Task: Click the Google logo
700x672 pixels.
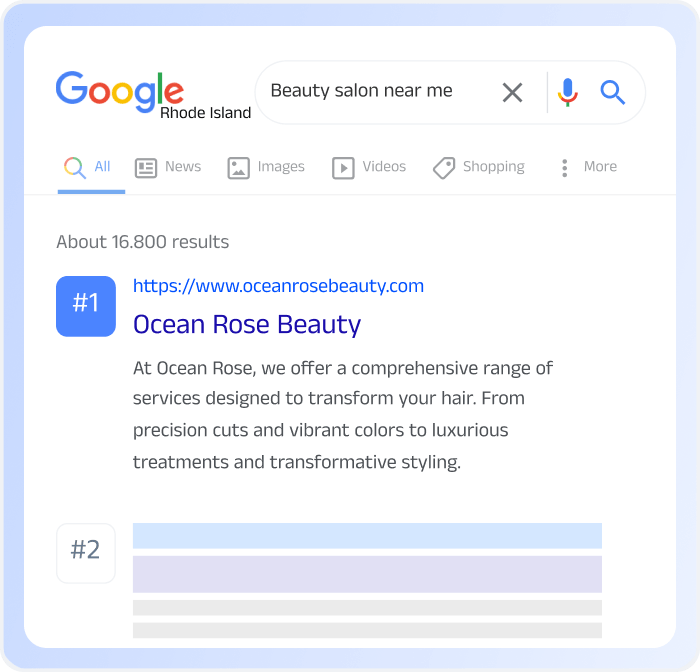Action: [120, 92]
